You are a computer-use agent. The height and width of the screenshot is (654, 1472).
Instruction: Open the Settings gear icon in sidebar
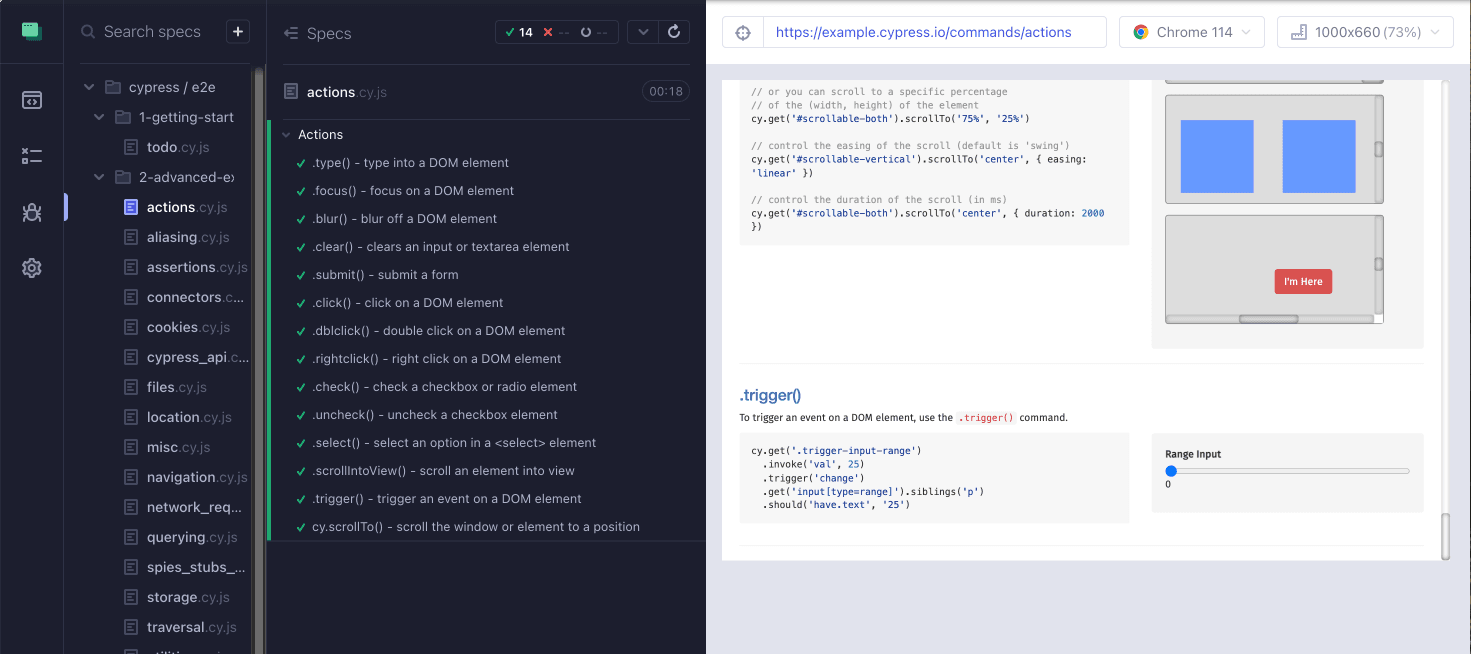(31, 268)
